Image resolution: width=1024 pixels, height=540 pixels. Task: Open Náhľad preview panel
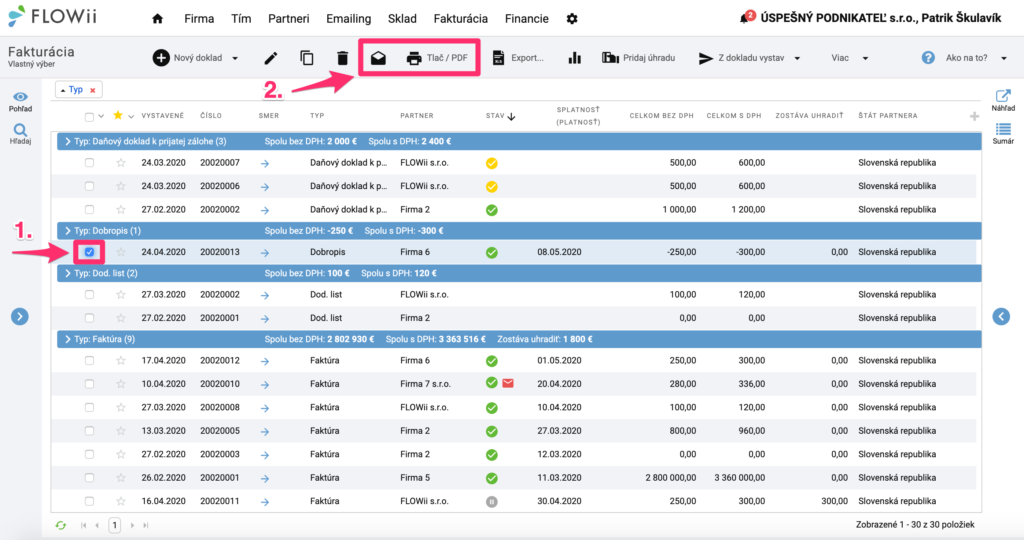pos(1003,101)
